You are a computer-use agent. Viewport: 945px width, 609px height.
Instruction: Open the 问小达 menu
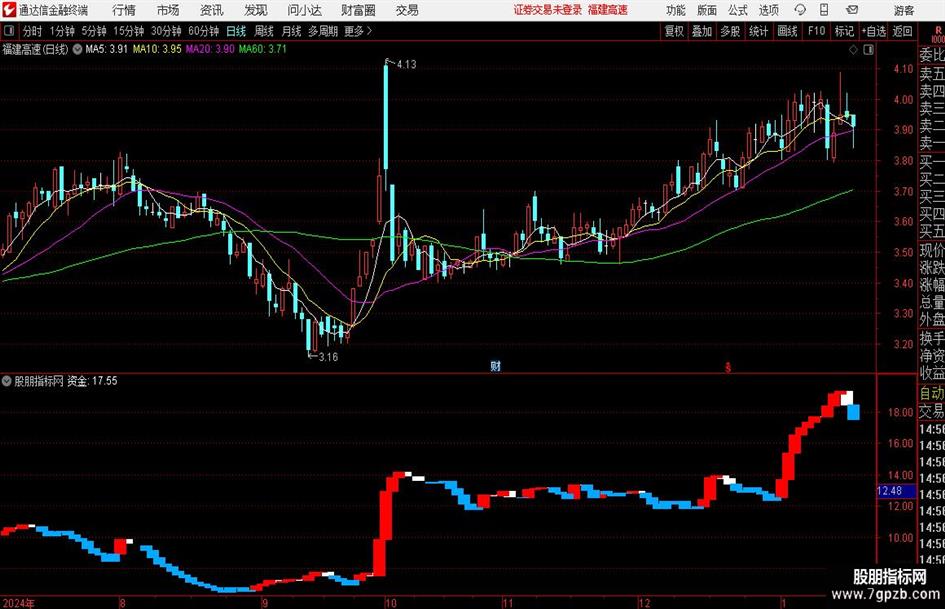coord(304,10)
